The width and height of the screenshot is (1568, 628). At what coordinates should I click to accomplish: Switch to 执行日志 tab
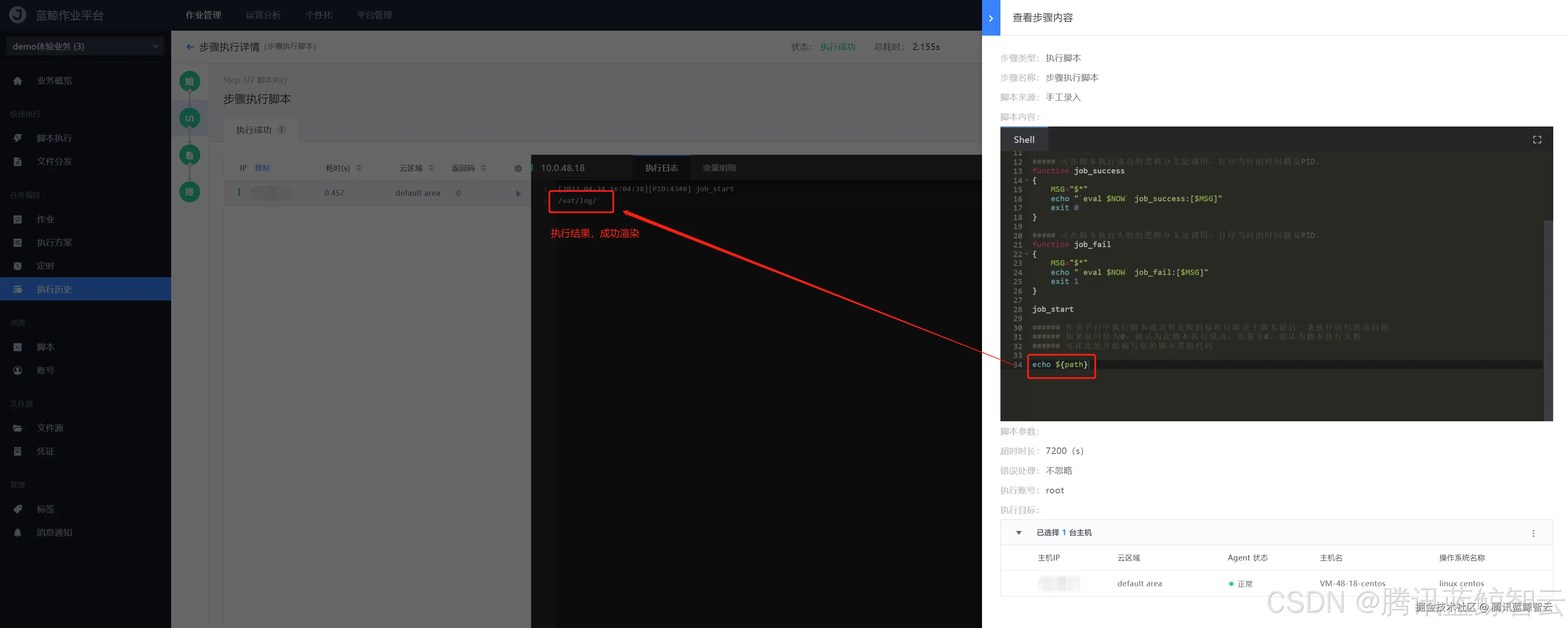pos(662,168)
